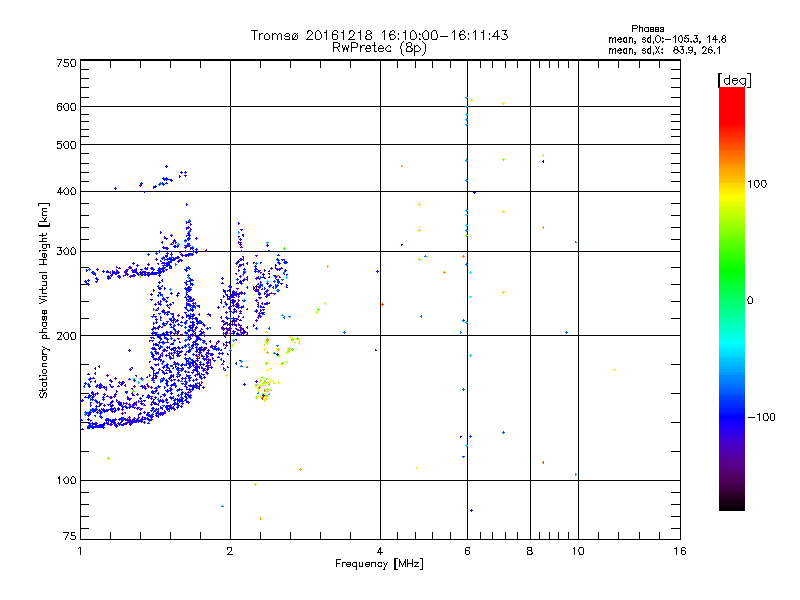Click the 'mean, sd,X: 83.9, 26.1' statistic text
Viewport: 800px width, 600px height.
[664, 51]
